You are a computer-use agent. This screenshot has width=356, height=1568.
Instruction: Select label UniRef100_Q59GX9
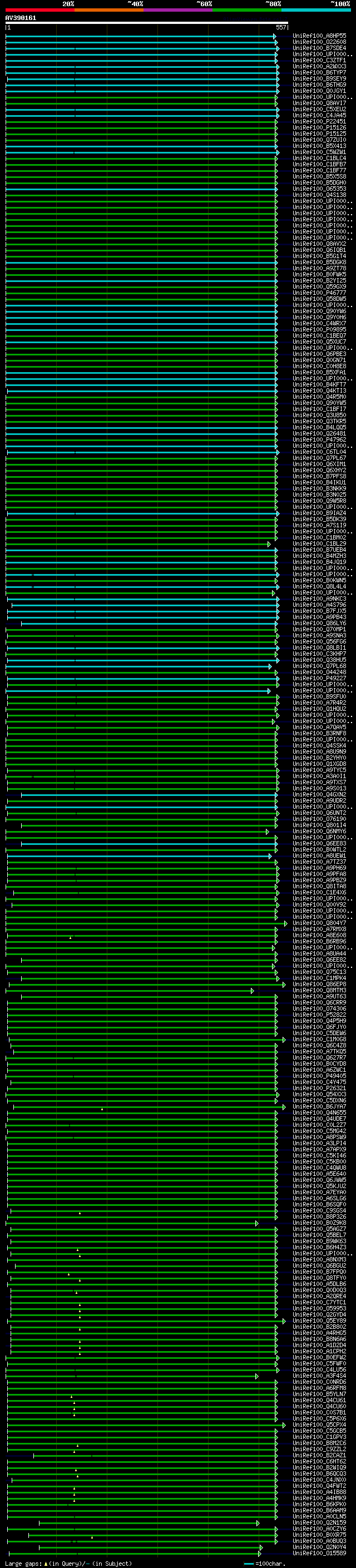[x=319, y=286]
